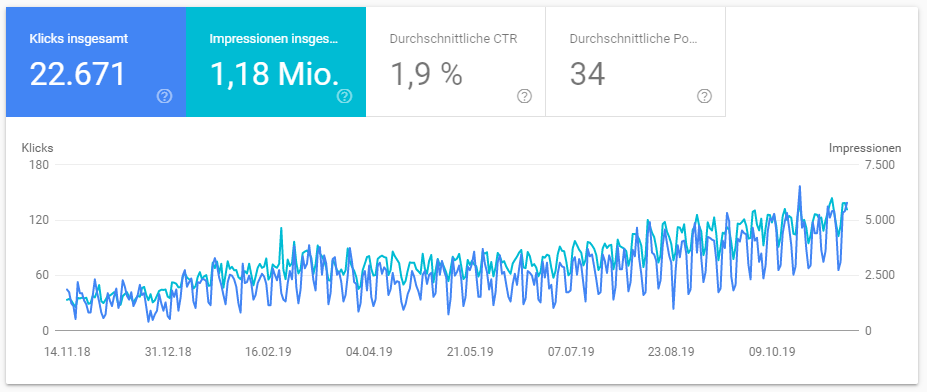Select the 04.04.19 date on chart axis
This screenshot has width=927, height=392.
pyautogui.click(x=369, y=352)
